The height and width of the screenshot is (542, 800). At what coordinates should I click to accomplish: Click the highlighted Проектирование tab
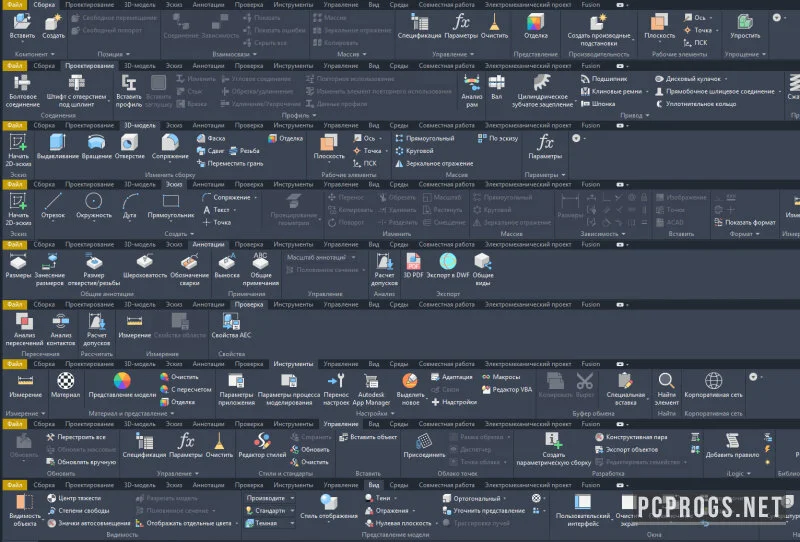(x=89, y=65)
